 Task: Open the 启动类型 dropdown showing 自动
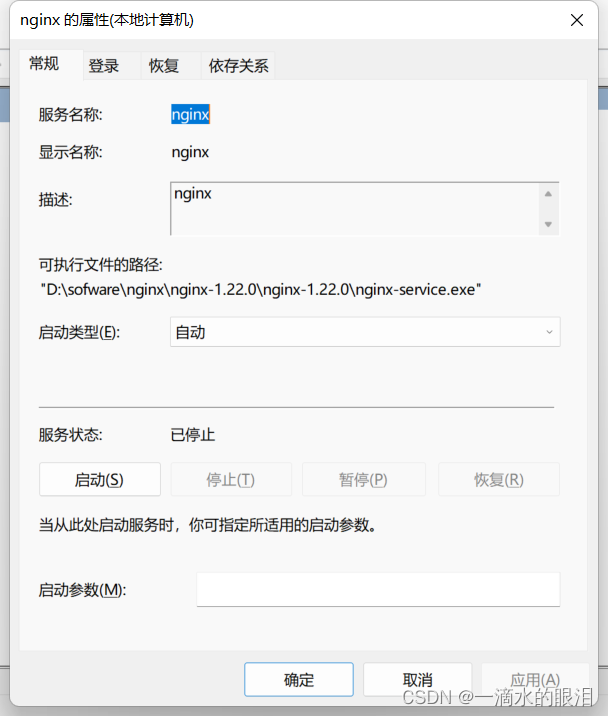point(365,332)
